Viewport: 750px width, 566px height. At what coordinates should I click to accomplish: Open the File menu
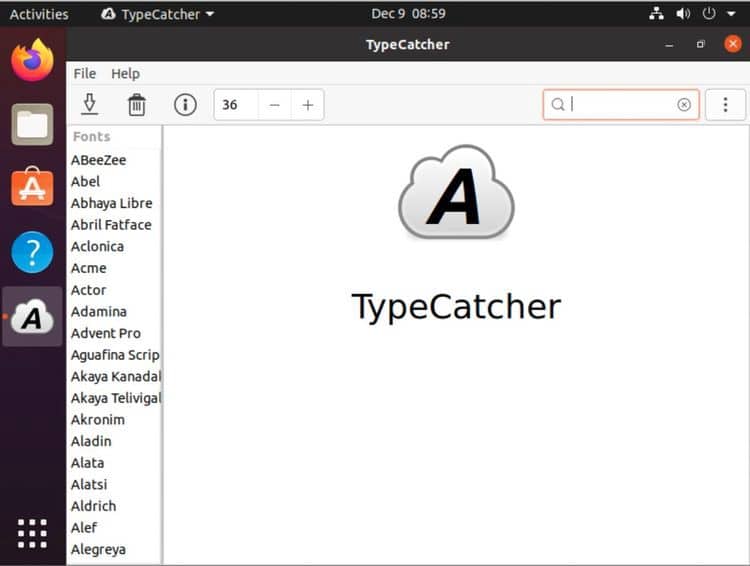[85, 73]
